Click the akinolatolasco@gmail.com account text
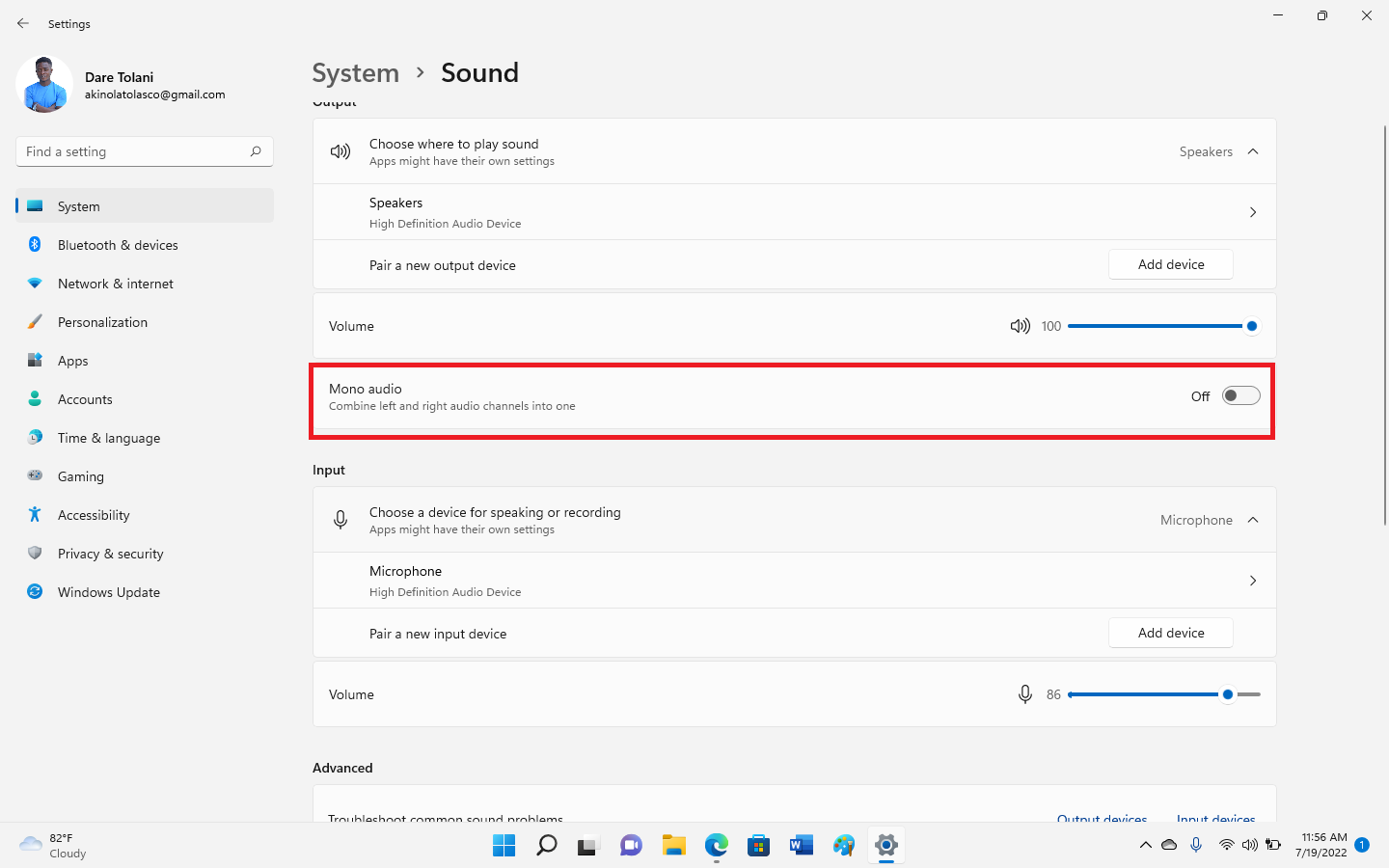 click(154, 95)
